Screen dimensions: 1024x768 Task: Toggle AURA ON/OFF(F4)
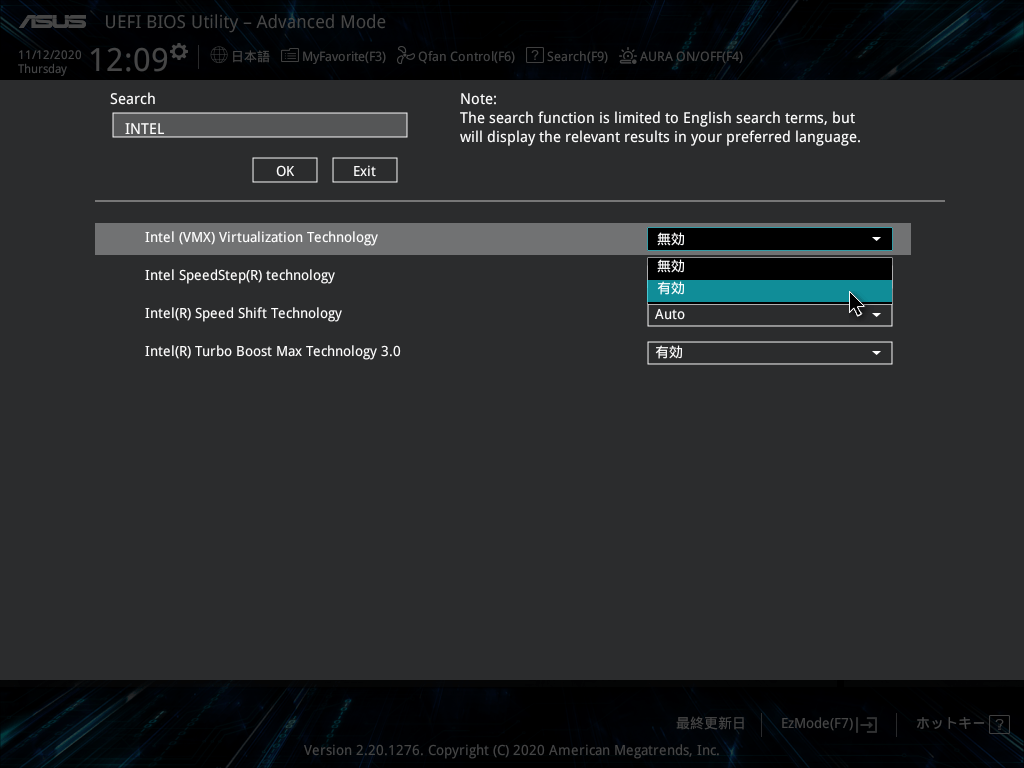click(681, 56)
